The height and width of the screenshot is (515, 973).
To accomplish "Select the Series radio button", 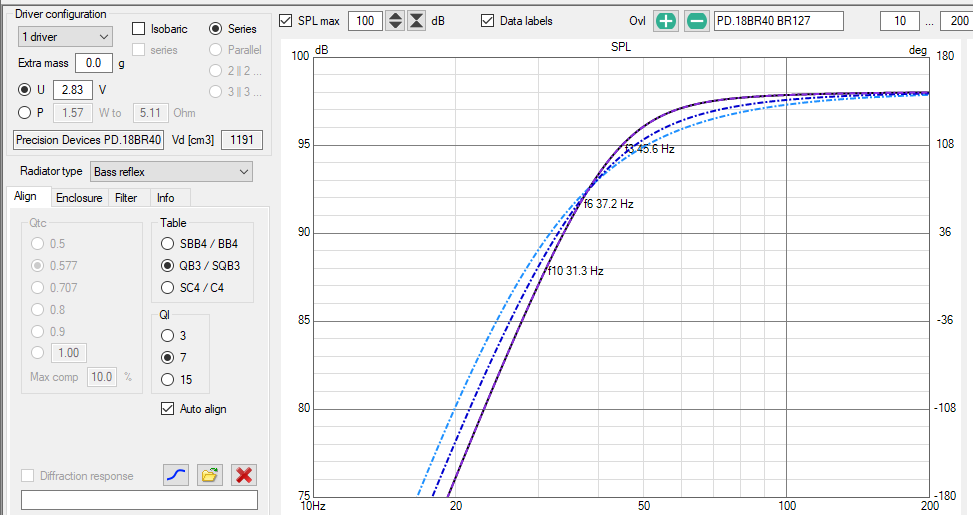I will point(215,29).
